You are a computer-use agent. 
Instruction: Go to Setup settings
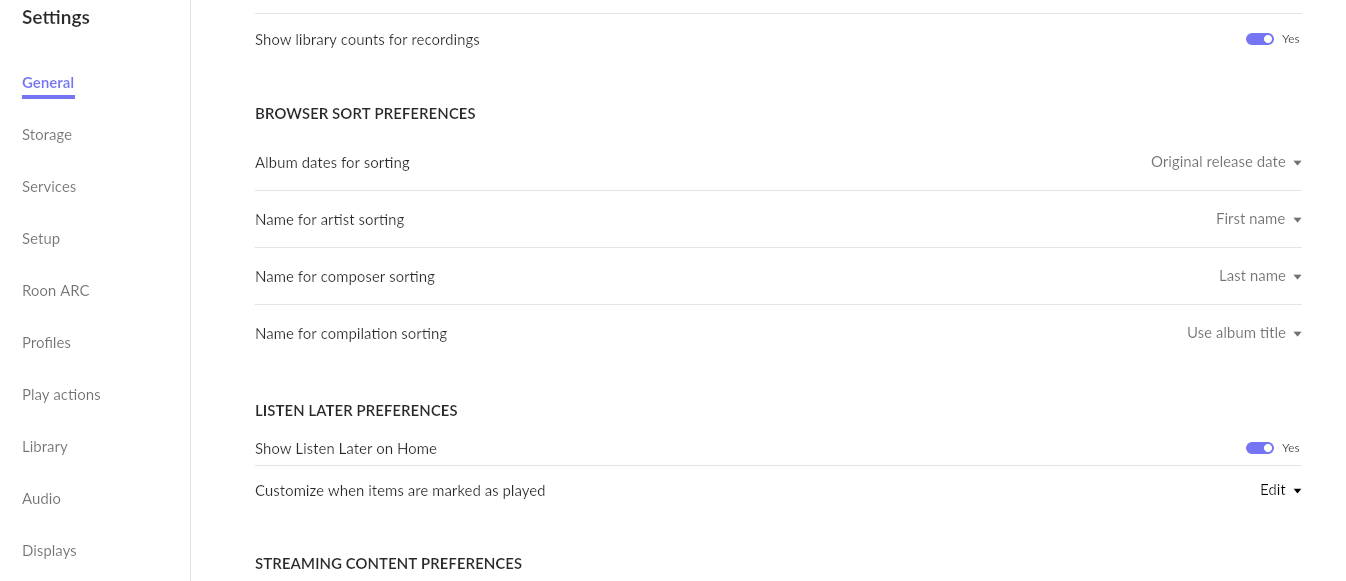coord(41,239)
